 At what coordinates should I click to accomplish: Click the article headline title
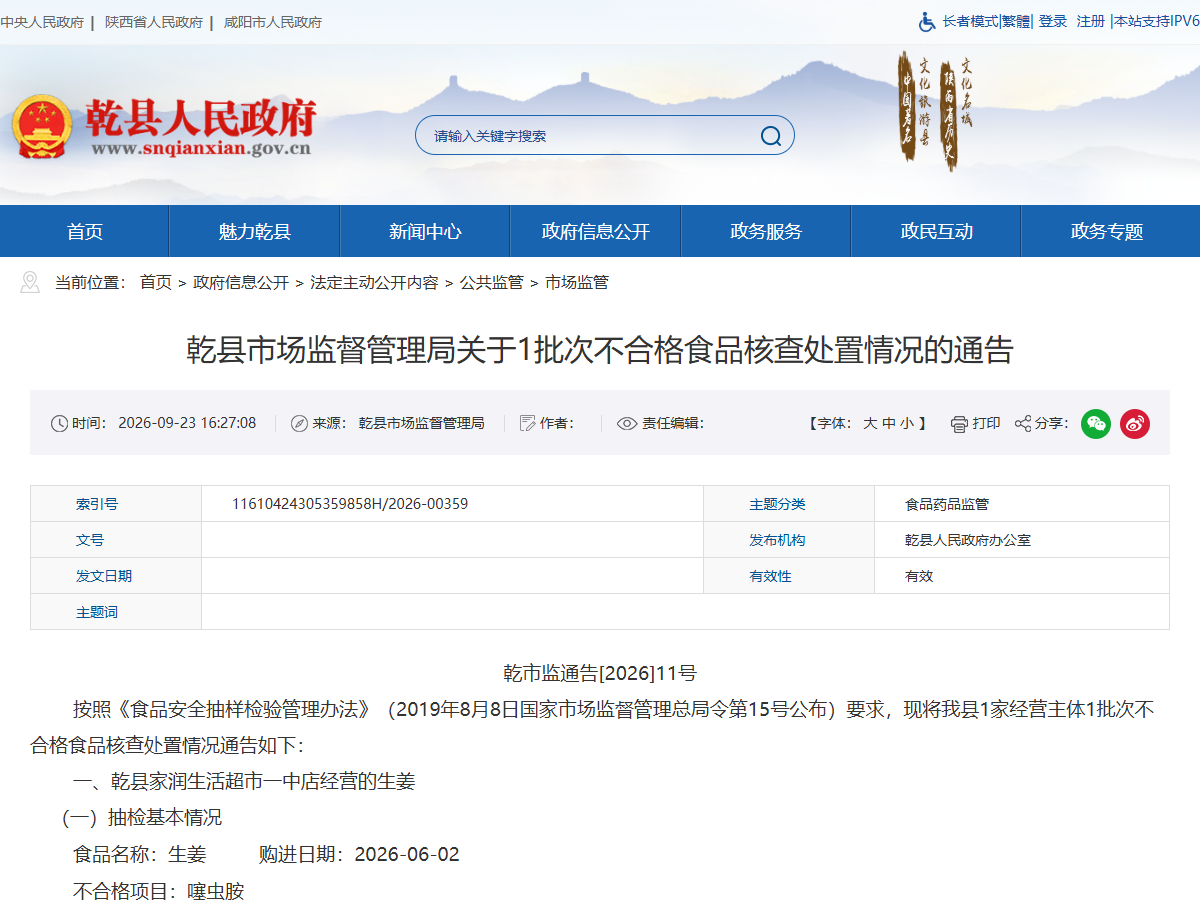click(x=600, y=350)
